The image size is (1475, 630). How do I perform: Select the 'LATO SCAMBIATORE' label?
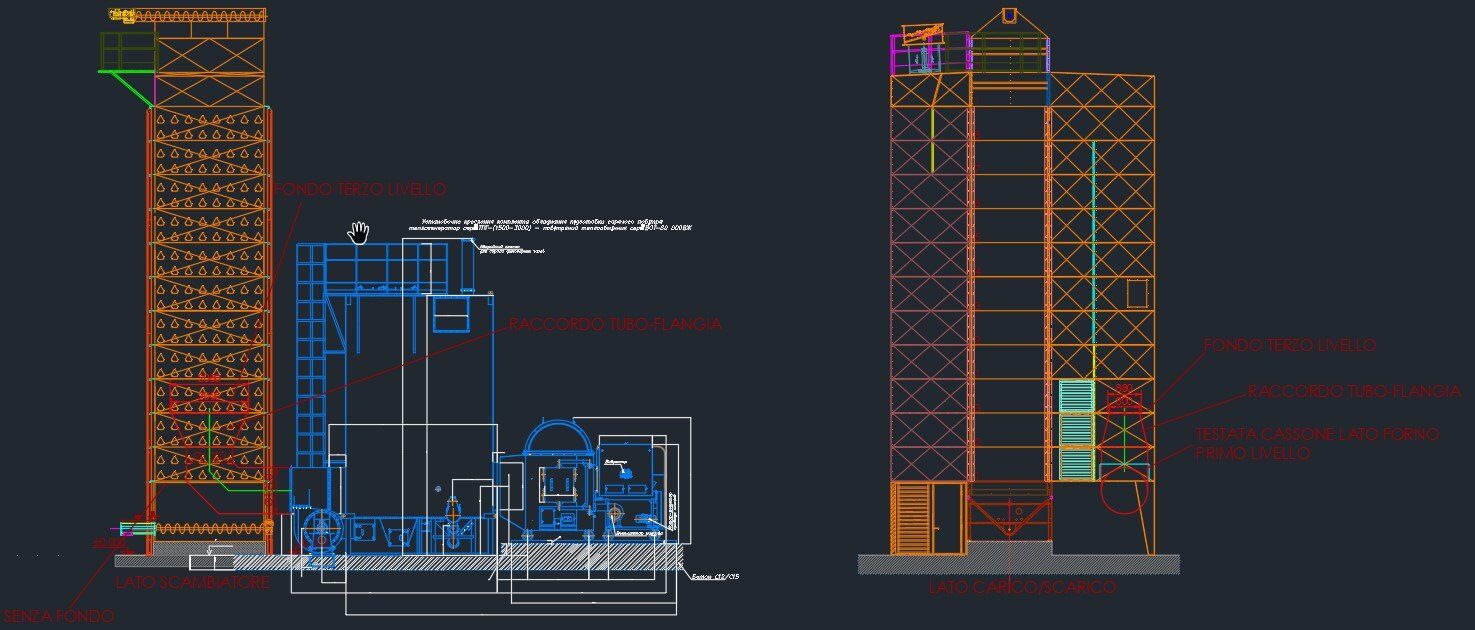(x=192, y=582)
